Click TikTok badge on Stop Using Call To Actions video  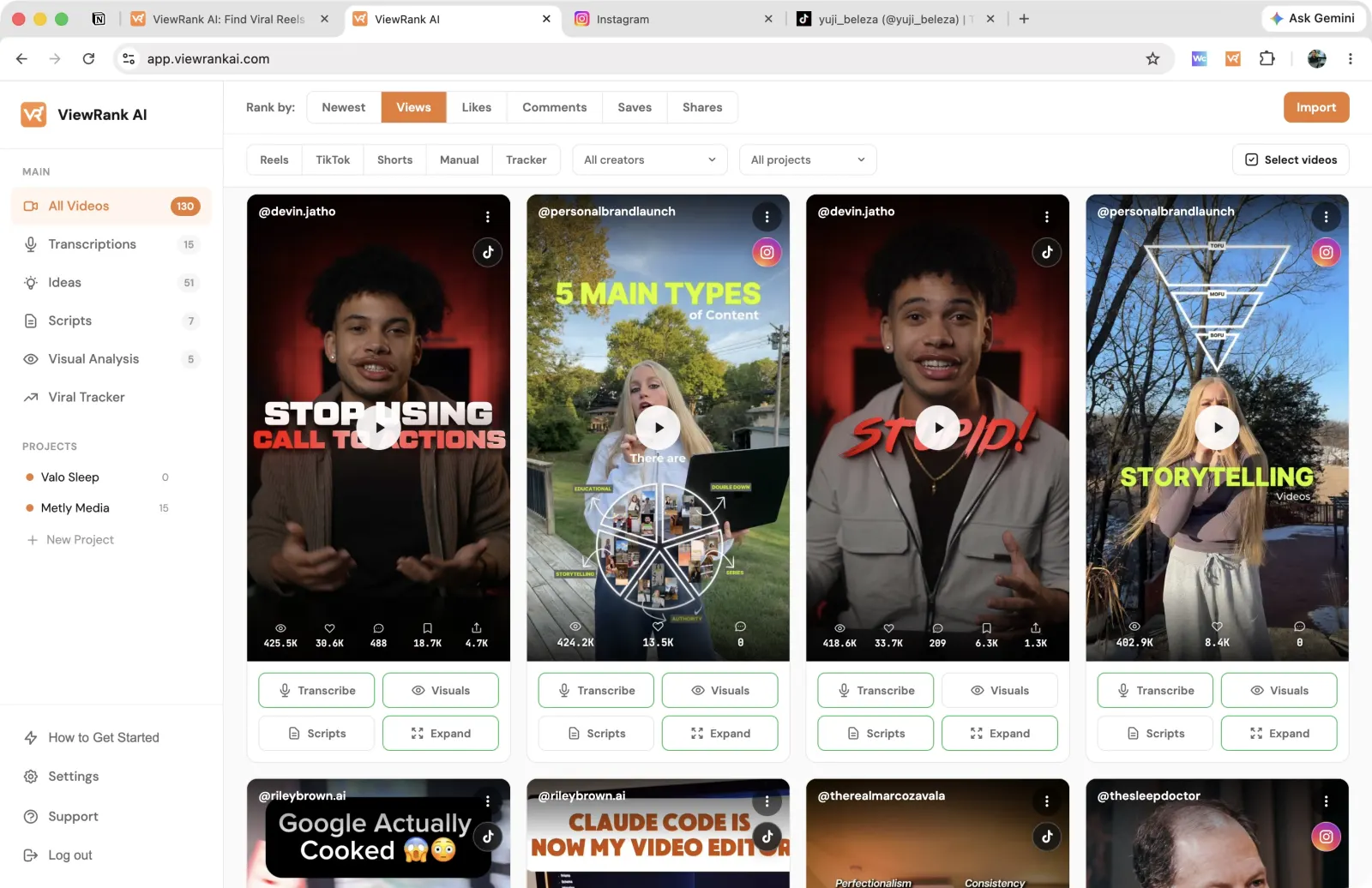click(x=487, y=252)
